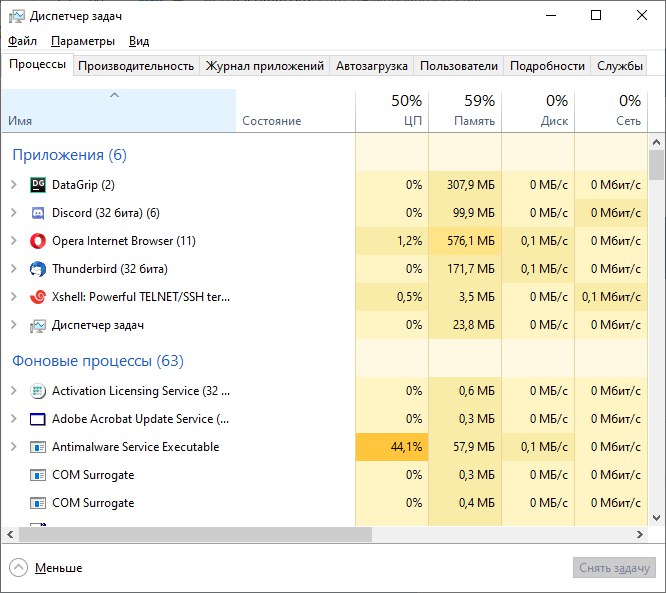Click the Discord app icon

click(38, 213)
